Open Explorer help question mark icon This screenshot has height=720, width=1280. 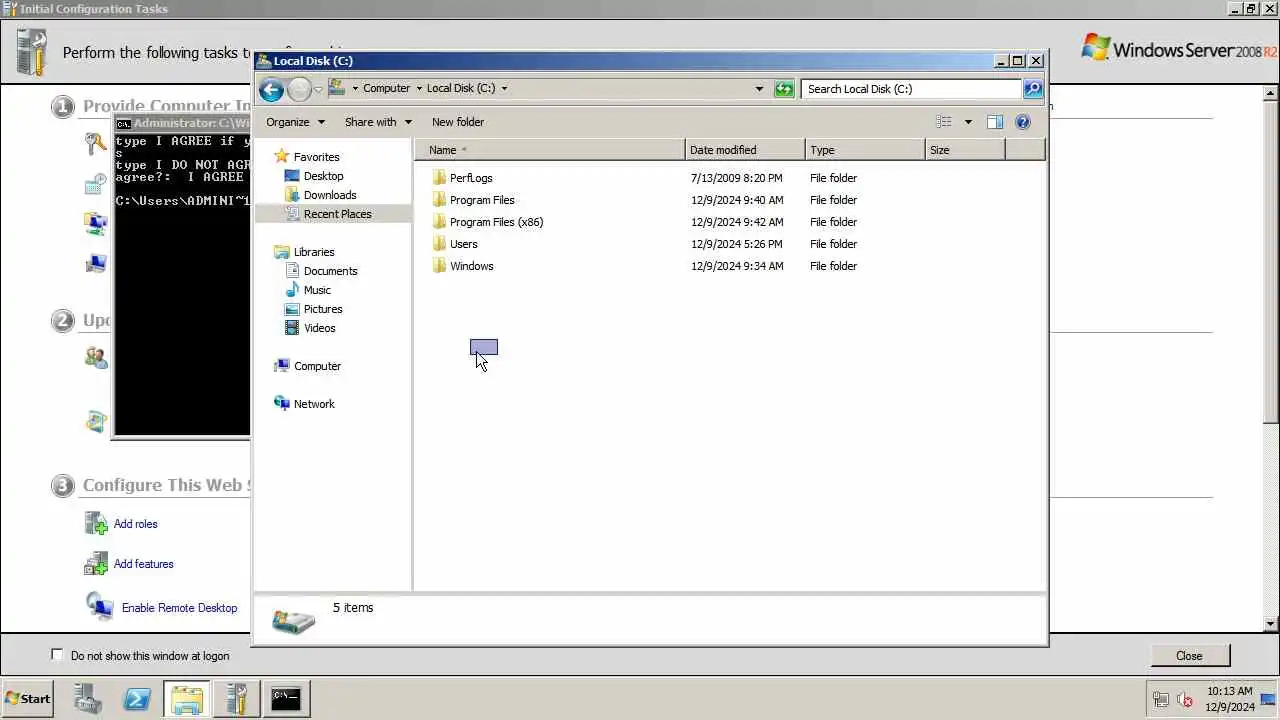(1023, 122)
